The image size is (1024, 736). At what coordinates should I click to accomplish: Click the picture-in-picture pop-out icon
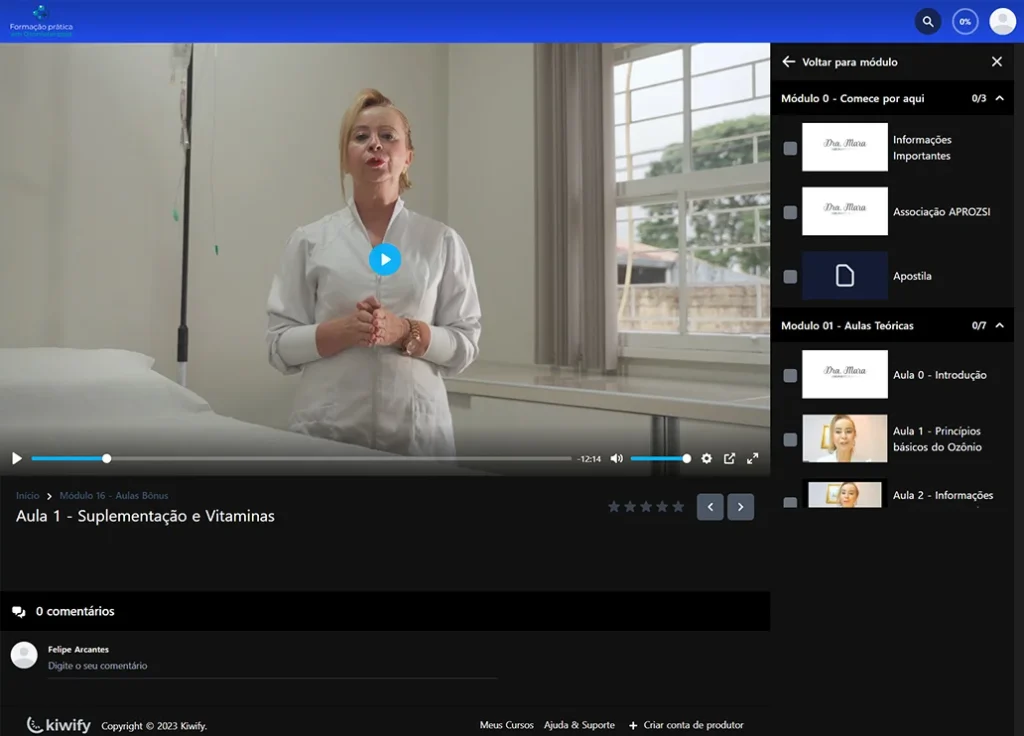click(729, 458)
